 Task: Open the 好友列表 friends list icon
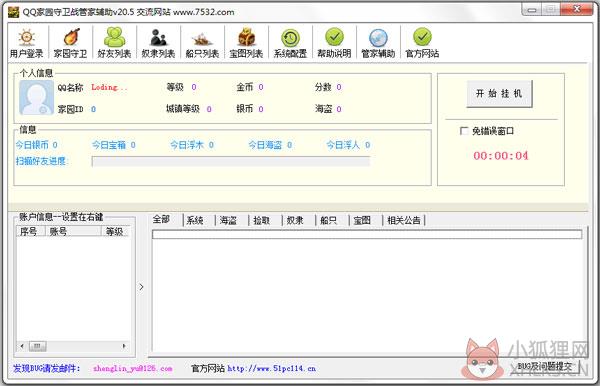pos(114,43)
